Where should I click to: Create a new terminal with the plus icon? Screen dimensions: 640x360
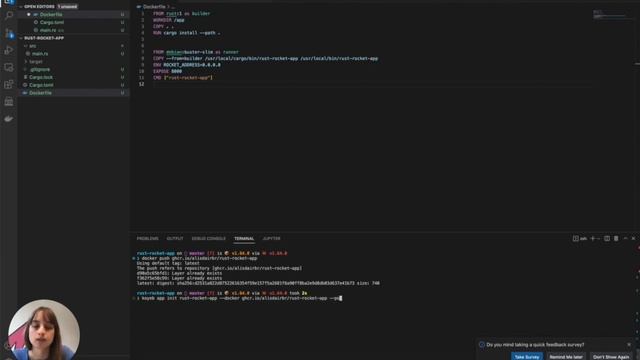592,238
